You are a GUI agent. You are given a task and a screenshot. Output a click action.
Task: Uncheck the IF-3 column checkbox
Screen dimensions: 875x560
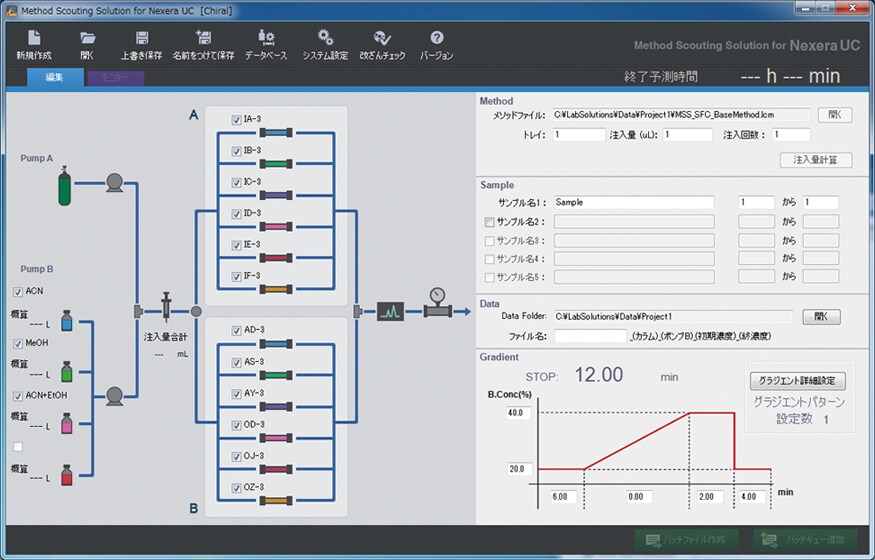pos(236,276)
